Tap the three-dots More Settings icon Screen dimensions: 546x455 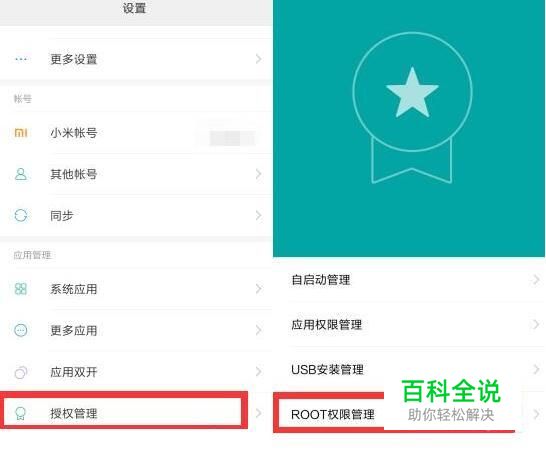point(21,59)
